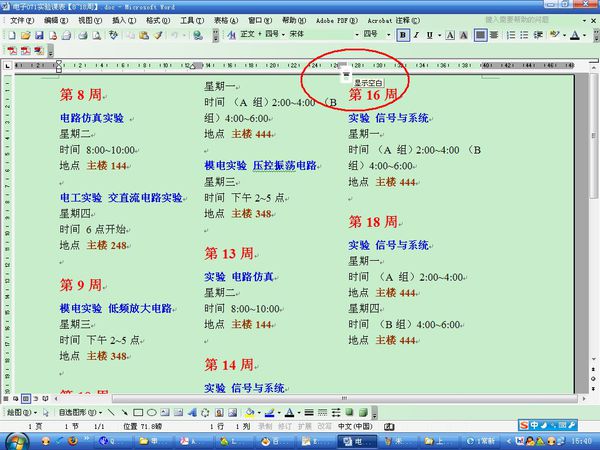Screen dimensions: 600x450
Task: Insert a rectangle shape from the Drawing toolbar
Action: click(138, 412)
